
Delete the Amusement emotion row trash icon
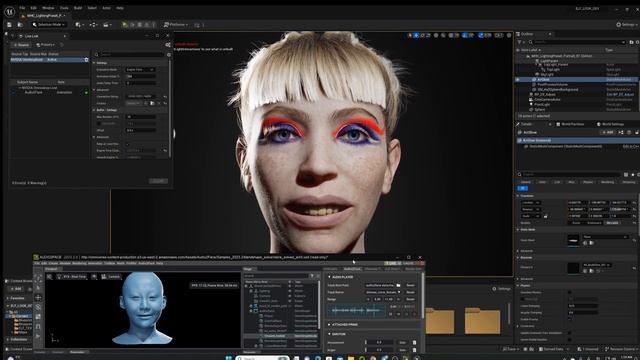click(414, 342)
